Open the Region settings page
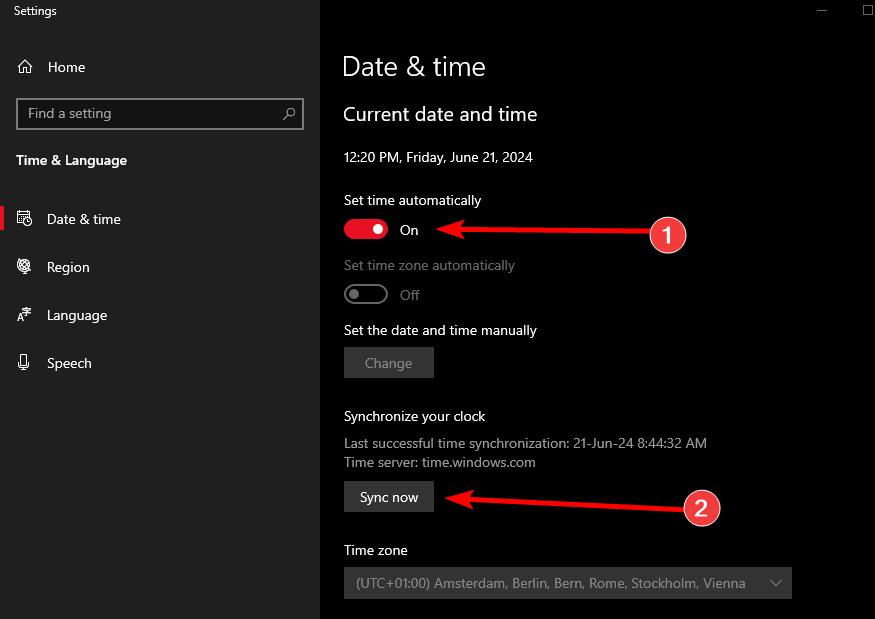This screenshot has height=619, width=875. pos(67,267)
